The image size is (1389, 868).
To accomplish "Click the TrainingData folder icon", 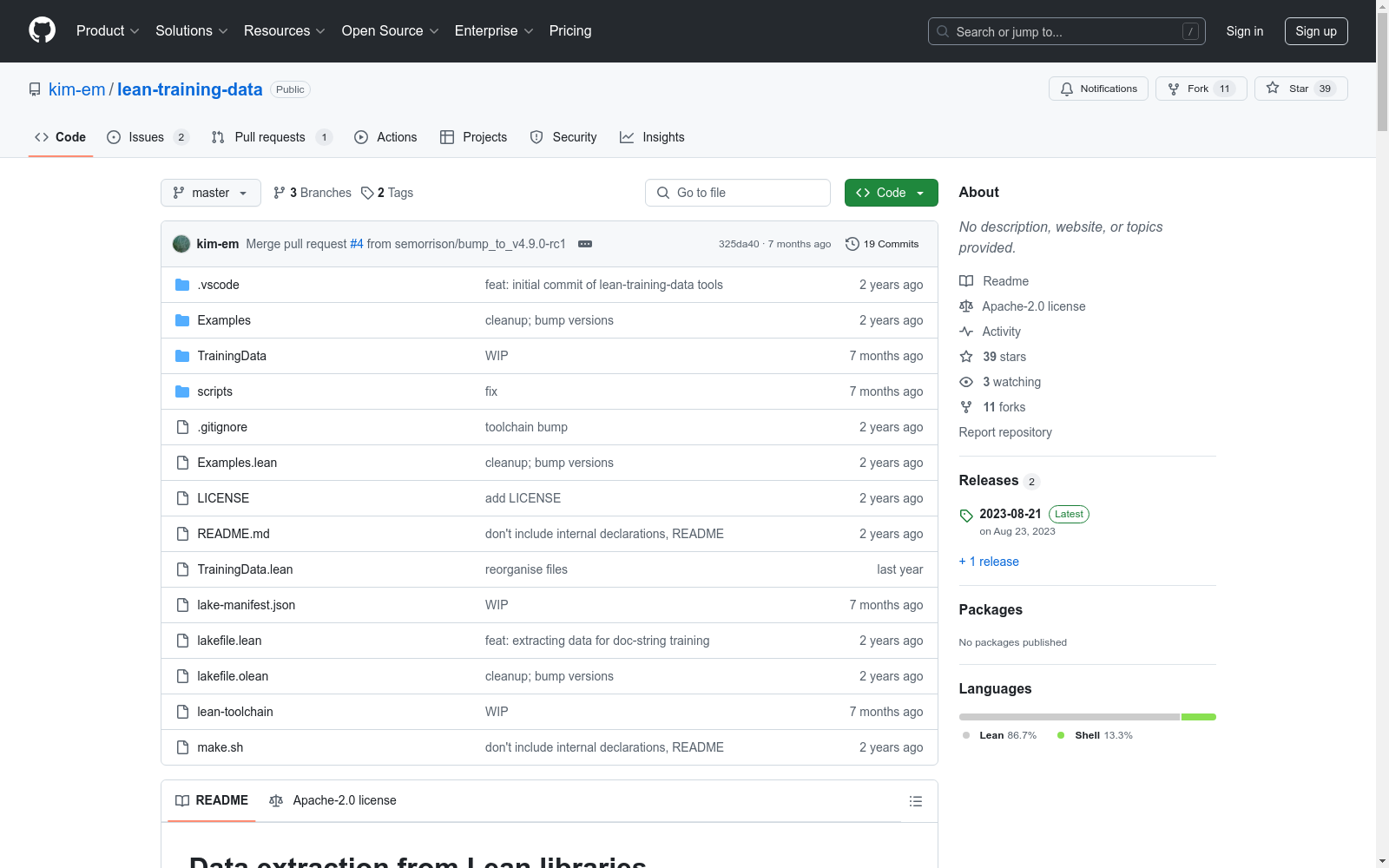I will pos(182,356).
